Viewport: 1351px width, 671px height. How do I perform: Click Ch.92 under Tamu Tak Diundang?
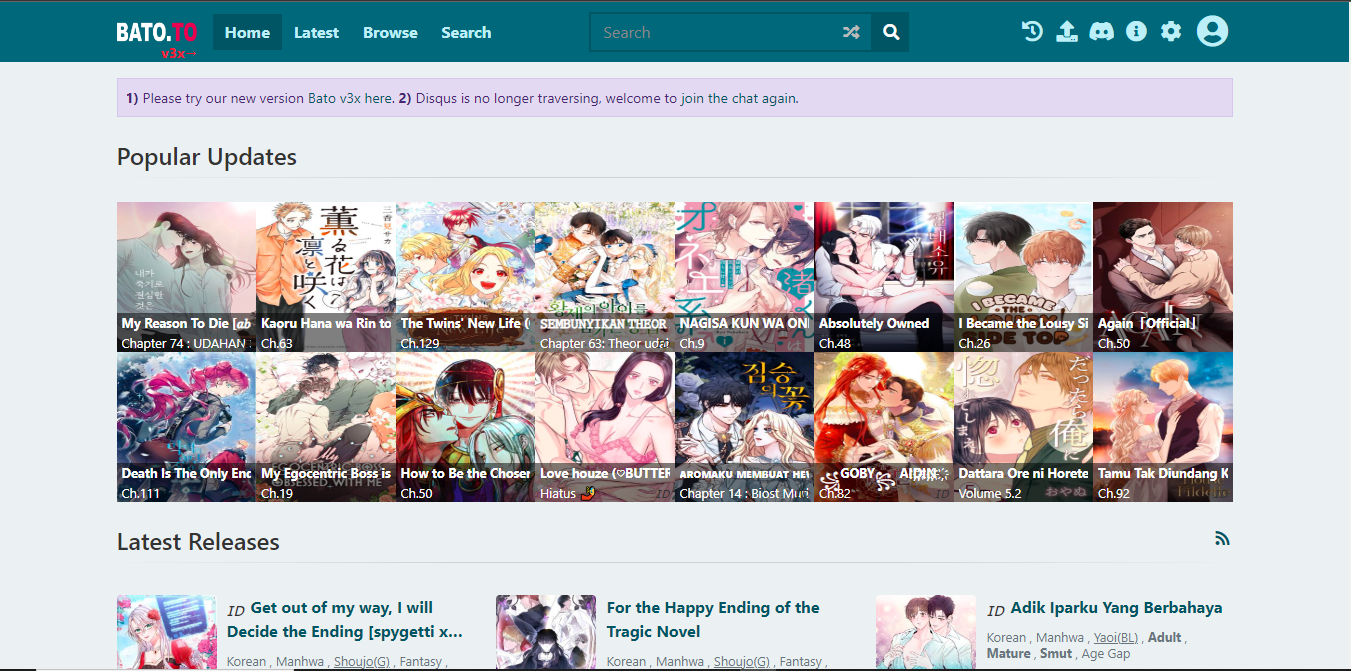coord(1114,493)
